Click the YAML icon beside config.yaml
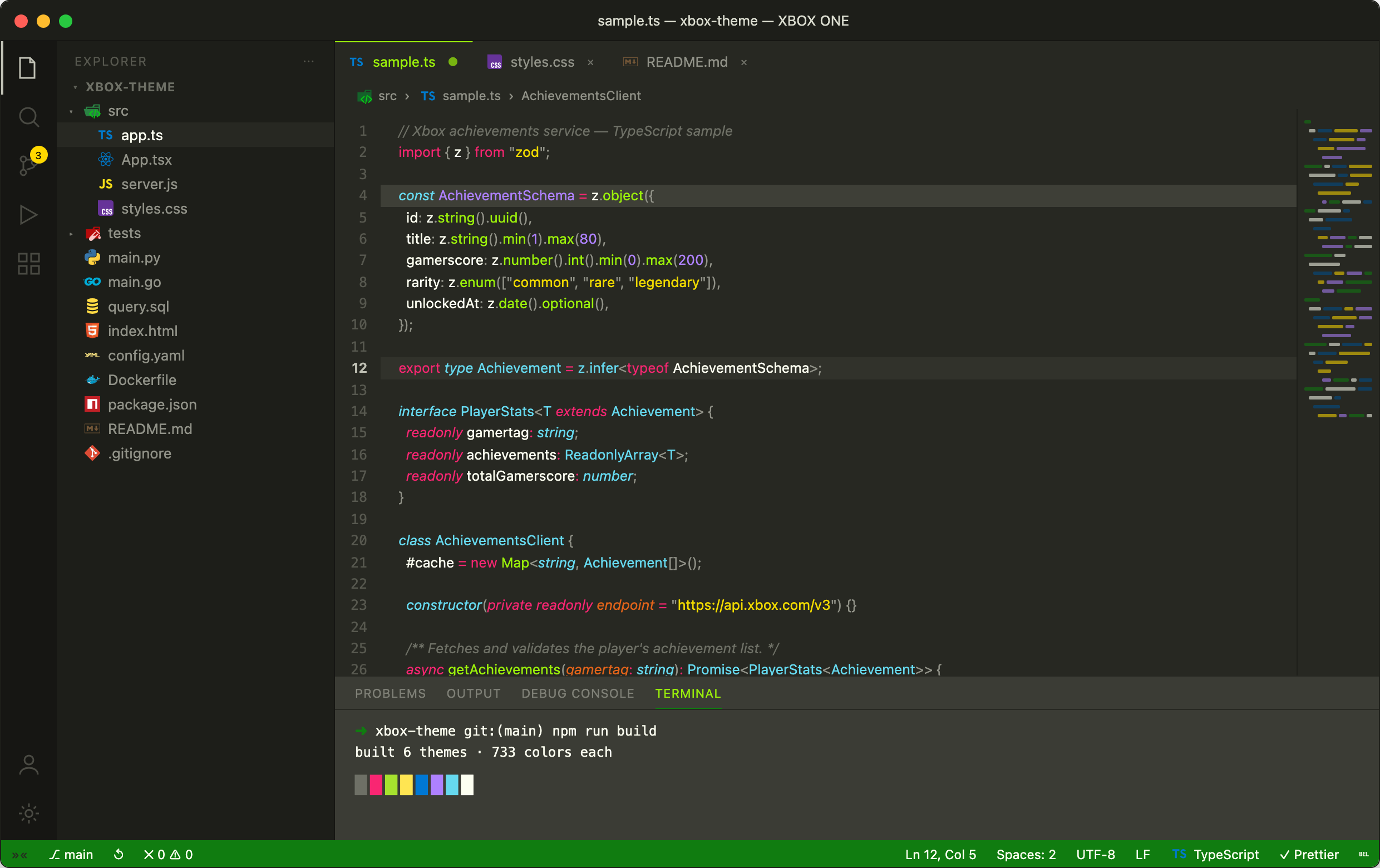This screenshot has width=1380, height=868. point(92,355)
